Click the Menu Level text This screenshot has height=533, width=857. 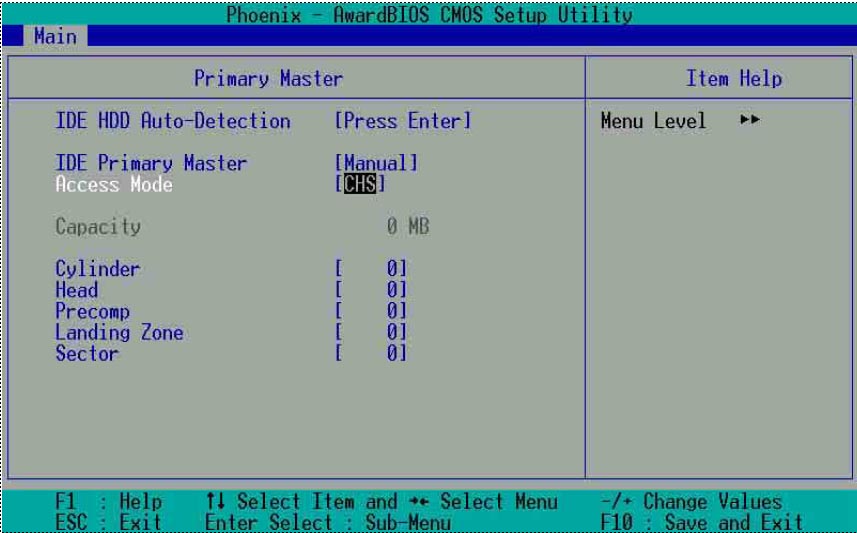coord(653,121)
